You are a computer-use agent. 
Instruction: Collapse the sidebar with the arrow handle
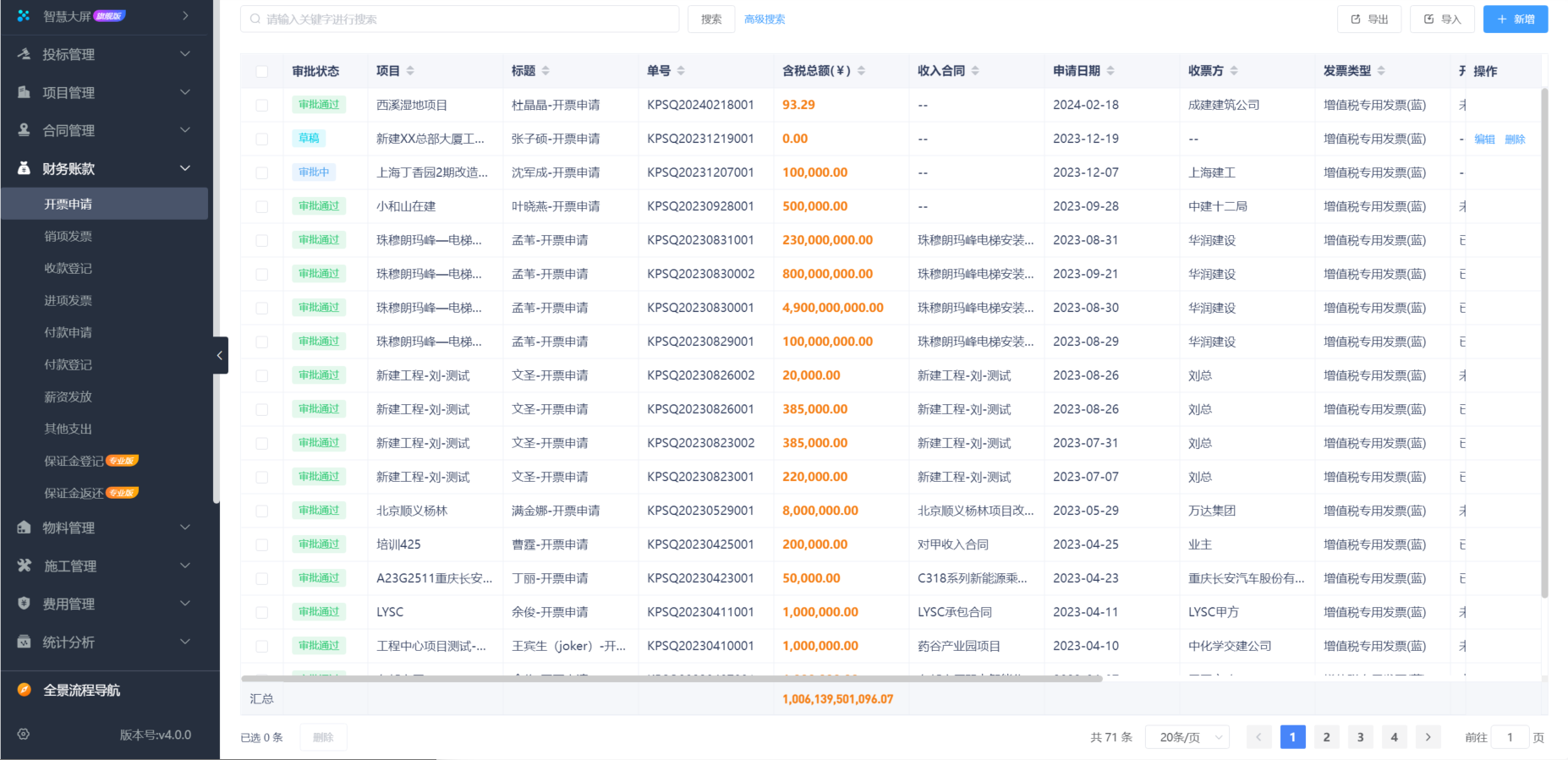pyautogui.click(x=220, y=356)
